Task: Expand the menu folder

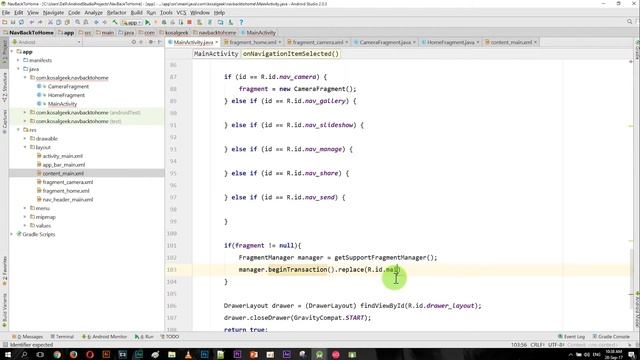Action: 25,208
